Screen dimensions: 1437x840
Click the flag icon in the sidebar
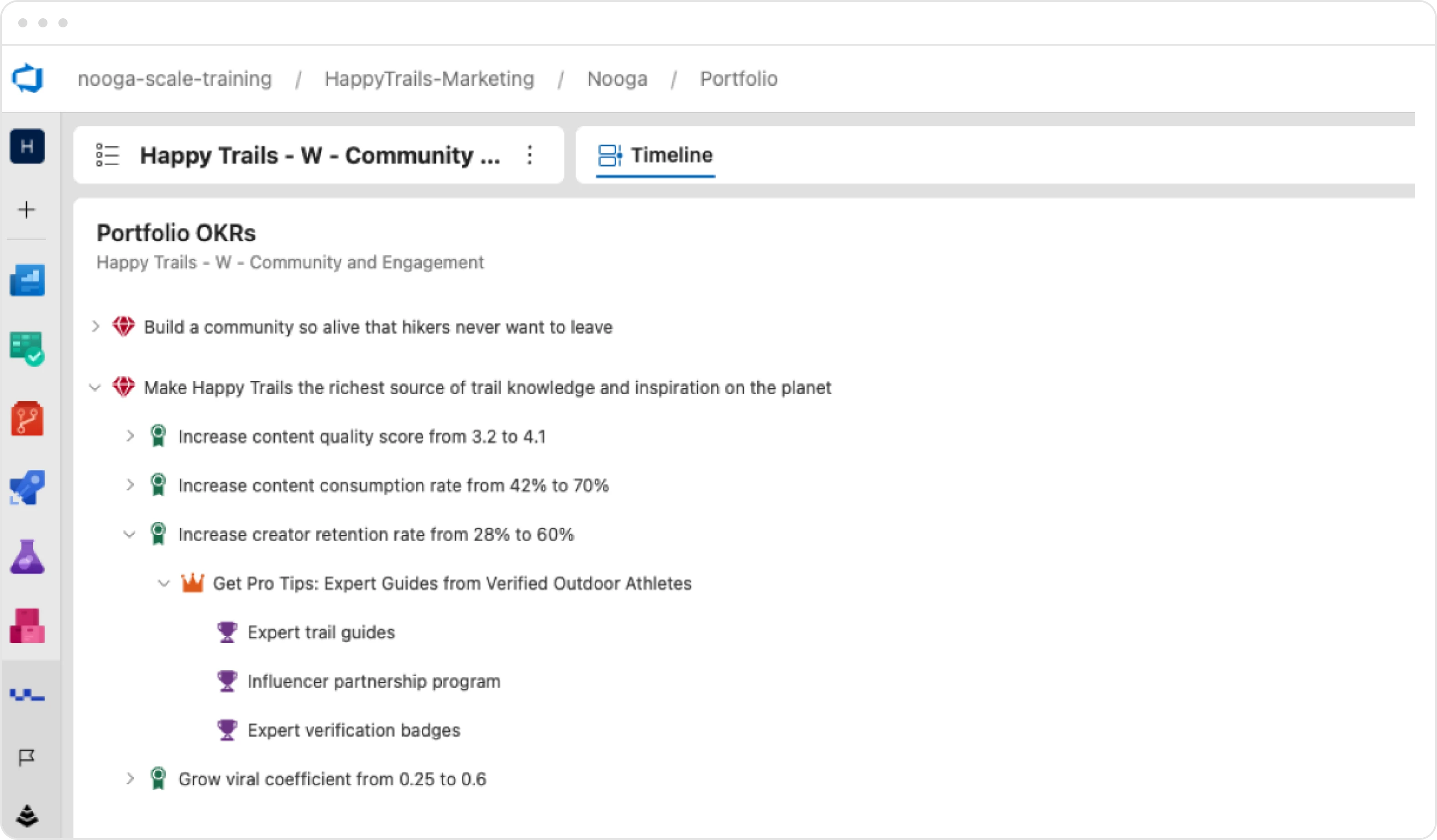[x=26, y=758]
